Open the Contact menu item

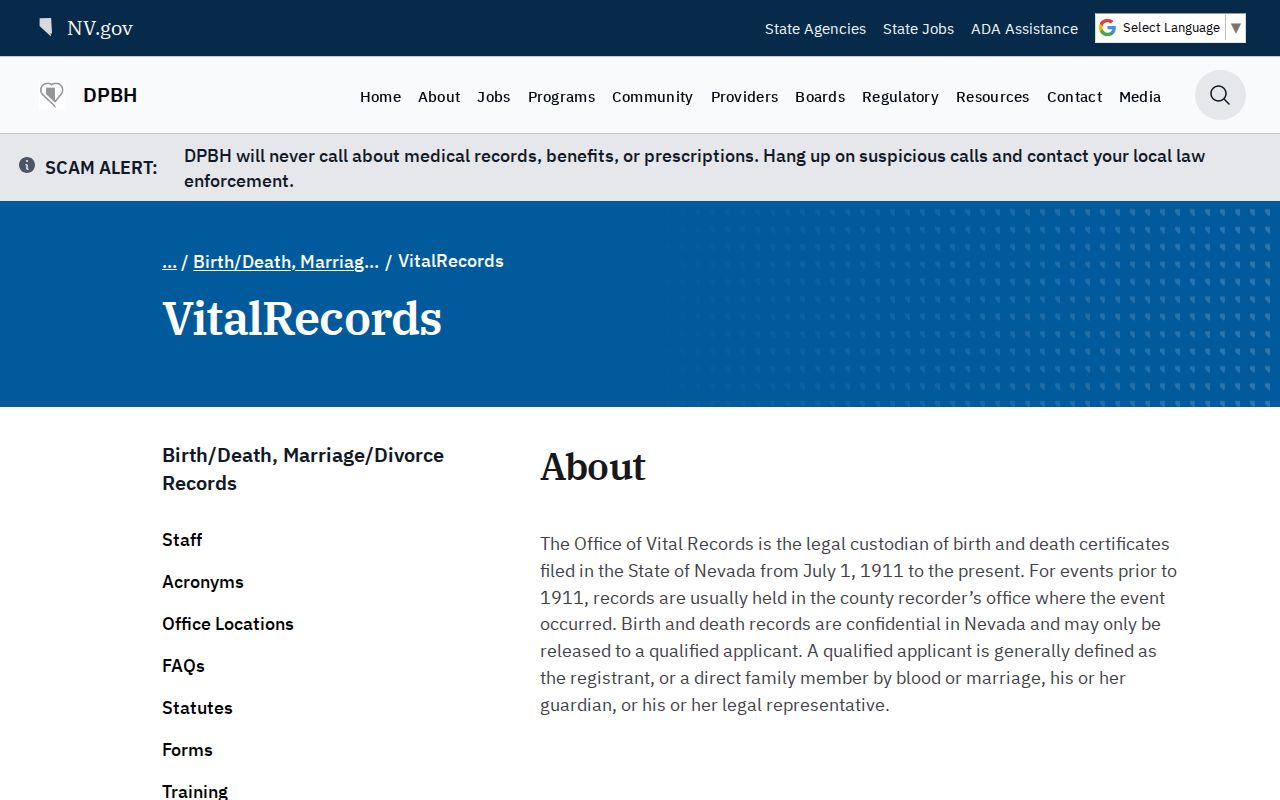(1074, 97)
